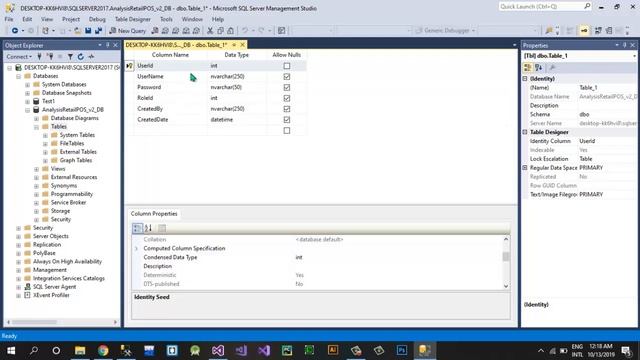Screen dimensions: 640x360
Task: Click the Windows Start button
Action: click(11, 350)
